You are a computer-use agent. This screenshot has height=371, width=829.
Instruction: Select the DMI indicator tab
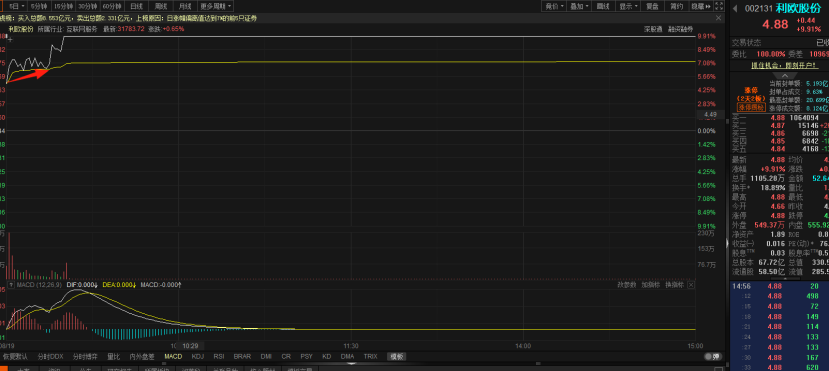click(266, 356)
